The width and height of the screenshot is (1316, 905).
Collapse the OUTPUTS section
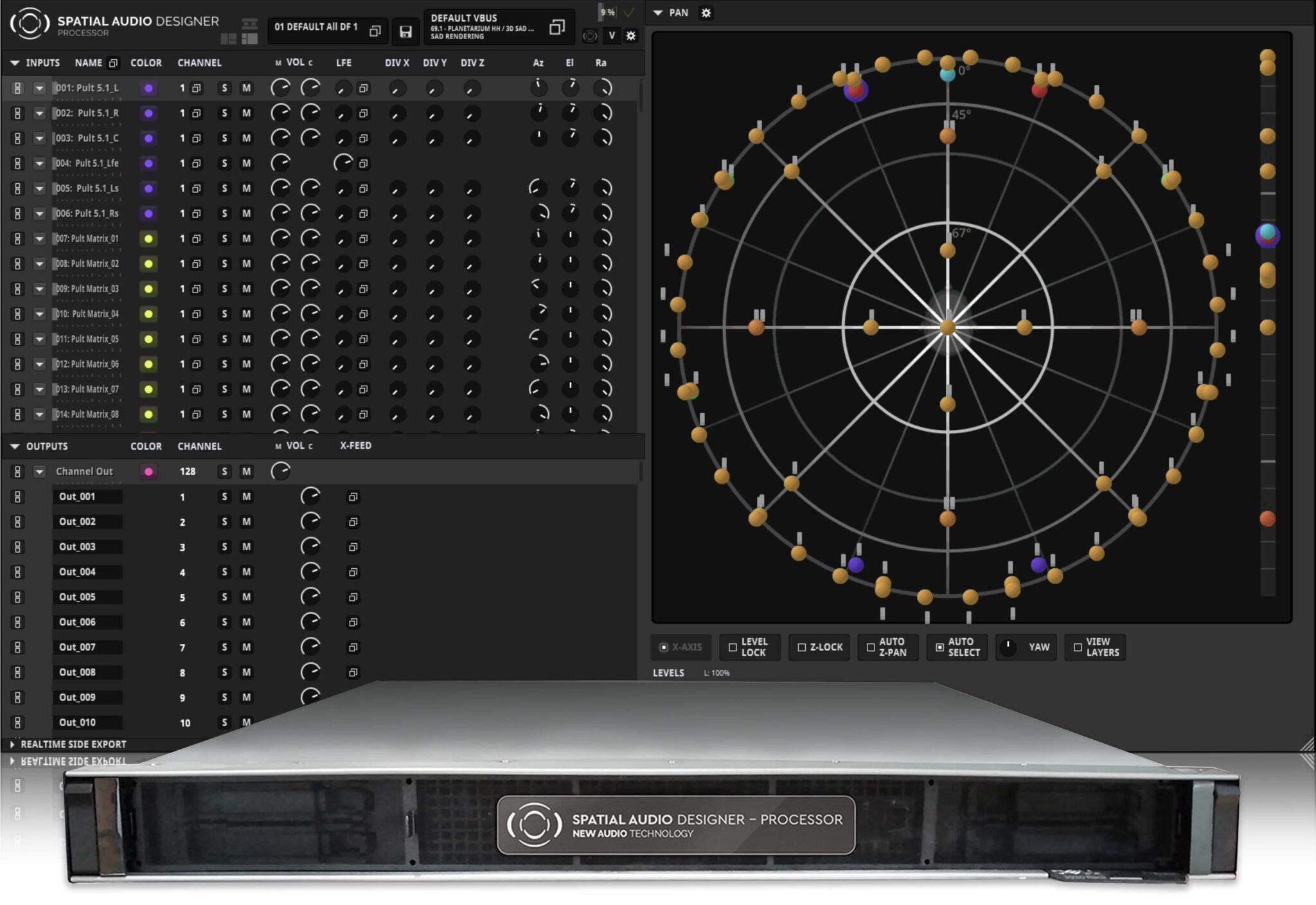[x=15, y=446]
